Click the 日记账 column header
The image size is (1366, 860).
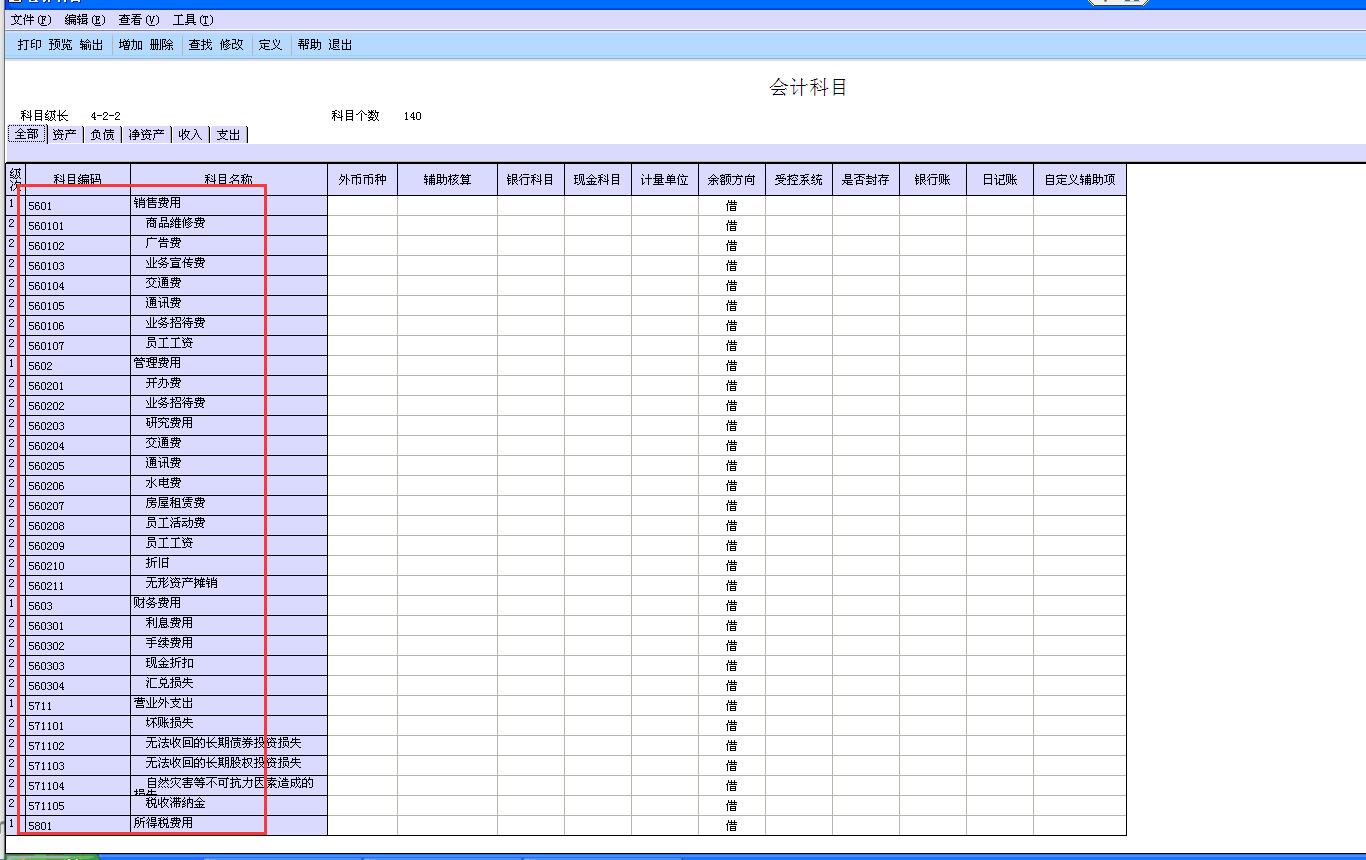click(999, 180)
